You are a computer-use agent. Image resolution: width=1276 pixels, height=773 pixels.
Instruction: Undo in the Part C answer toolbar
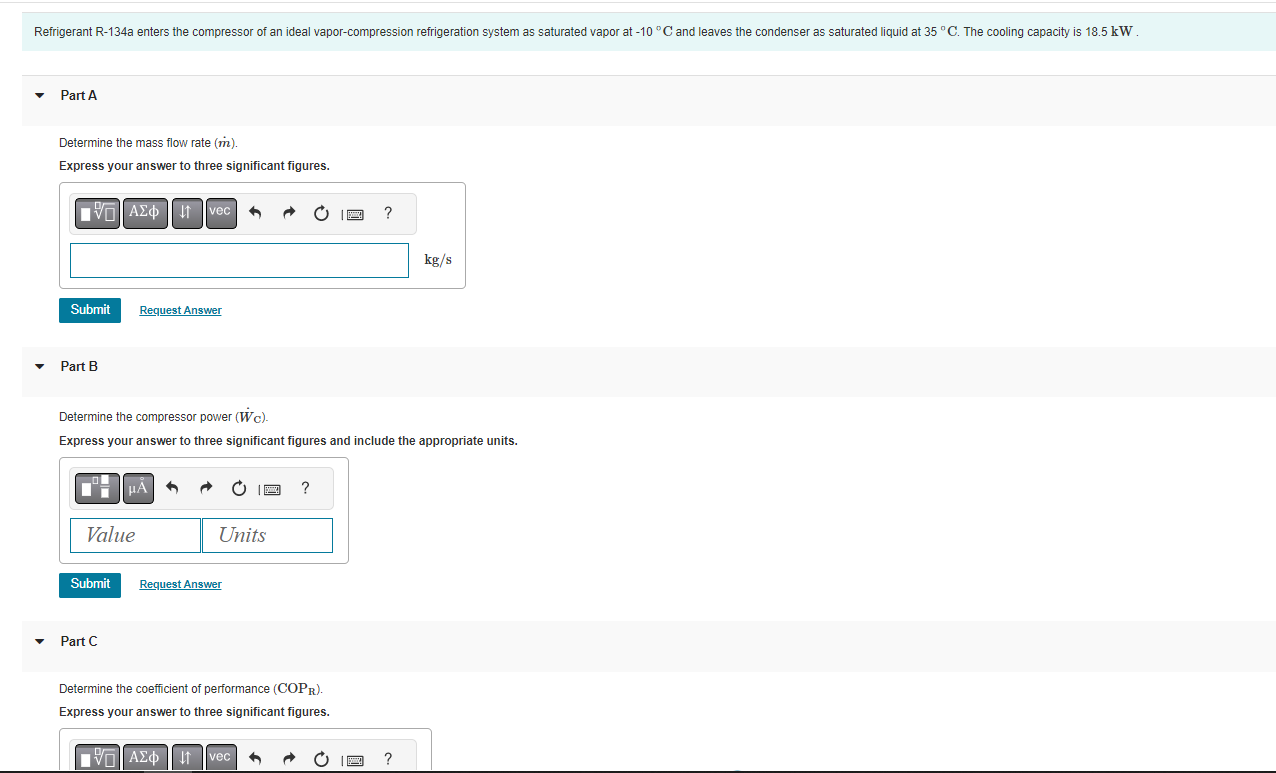click(x=255, y=759)
